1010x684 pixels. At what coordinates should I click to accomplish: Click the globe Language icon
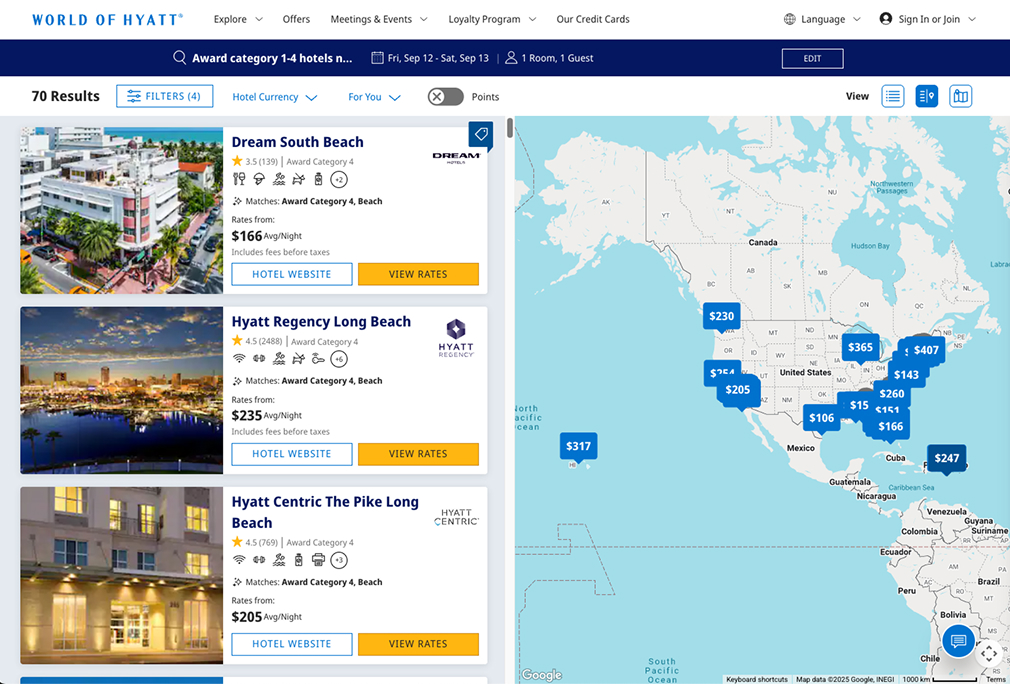coord(790,19)
